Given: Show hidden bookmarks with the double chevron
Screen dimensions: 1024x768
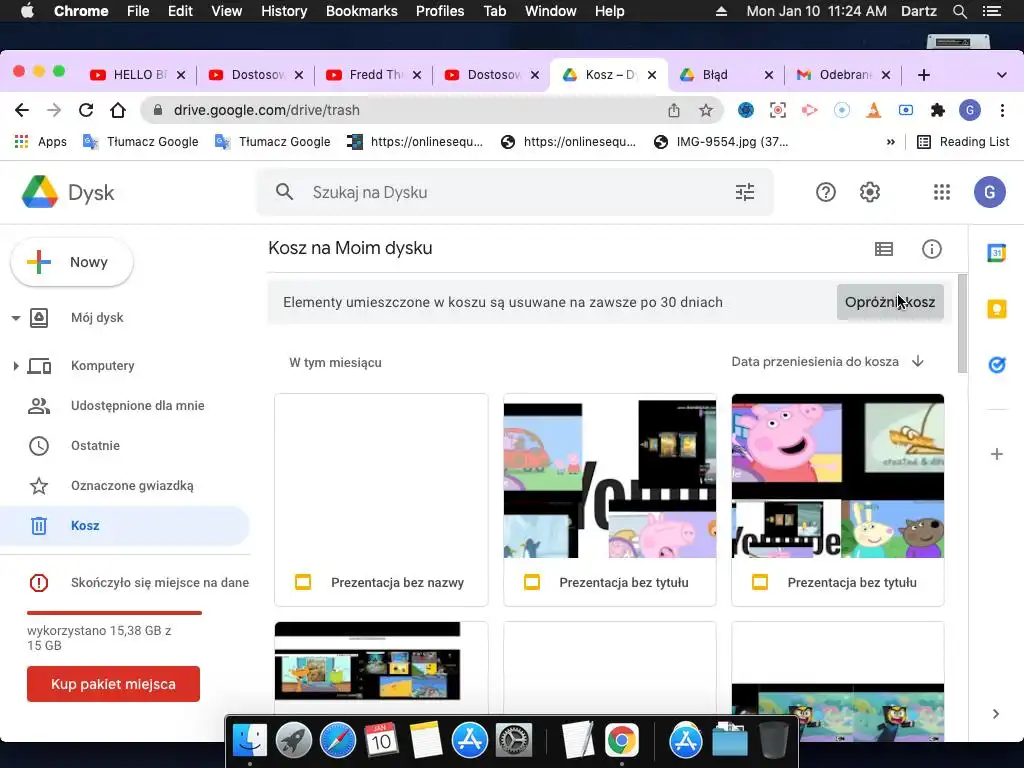Looking at the screenshot, I should pos(890,142).
